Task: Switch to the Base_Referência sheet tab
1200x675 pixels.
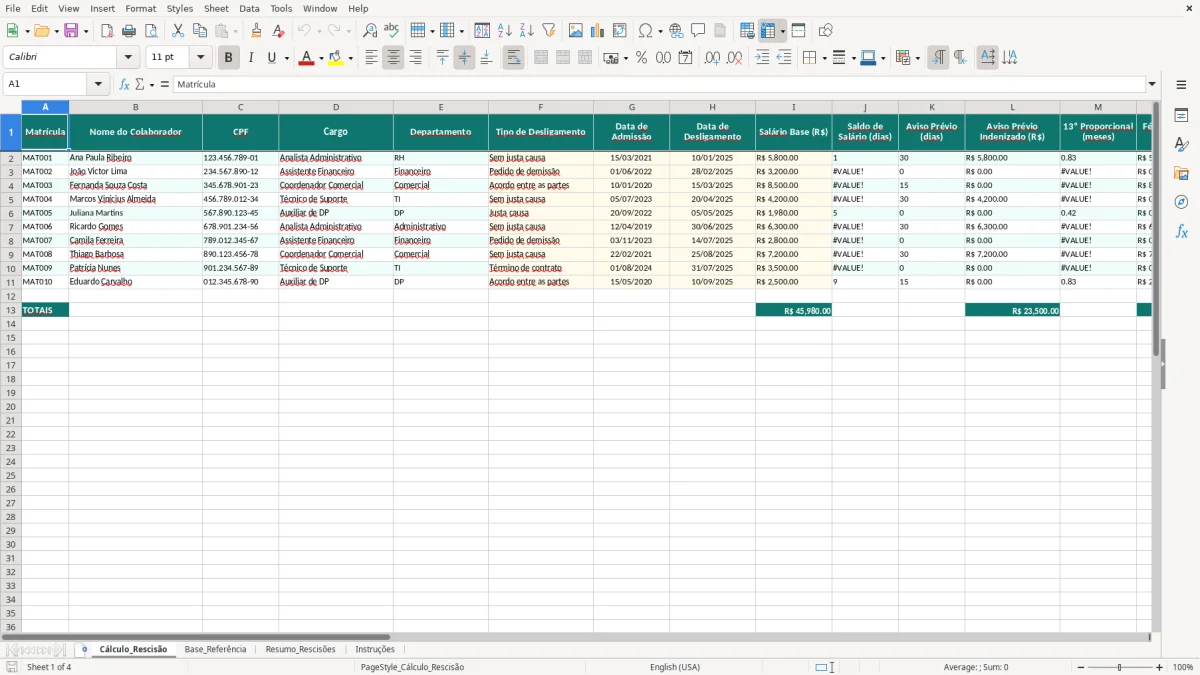Action: [215, 649]
